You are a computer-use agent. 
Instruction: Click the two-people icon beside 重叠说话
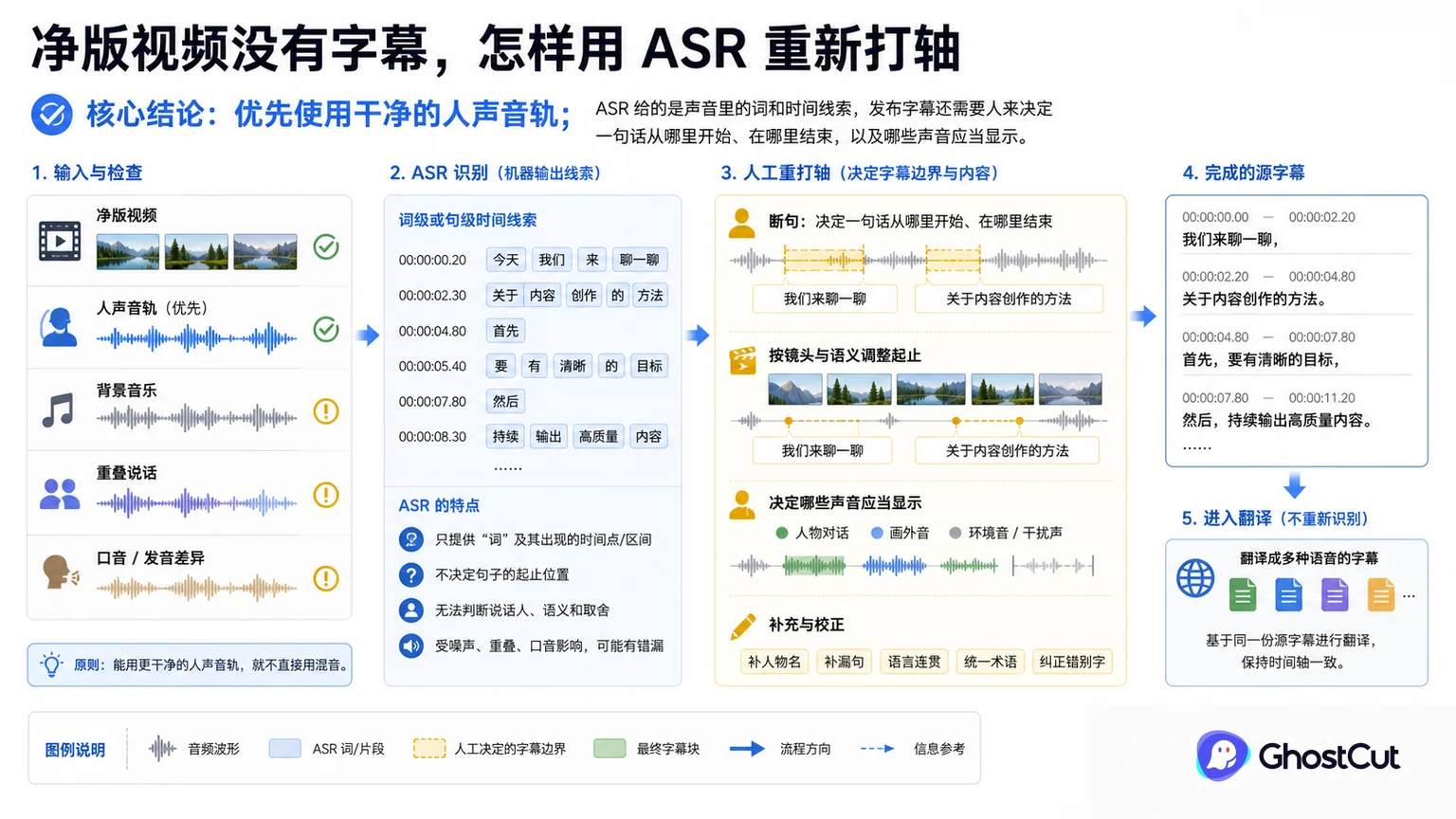pyautogui.click(x=60, y=494)
